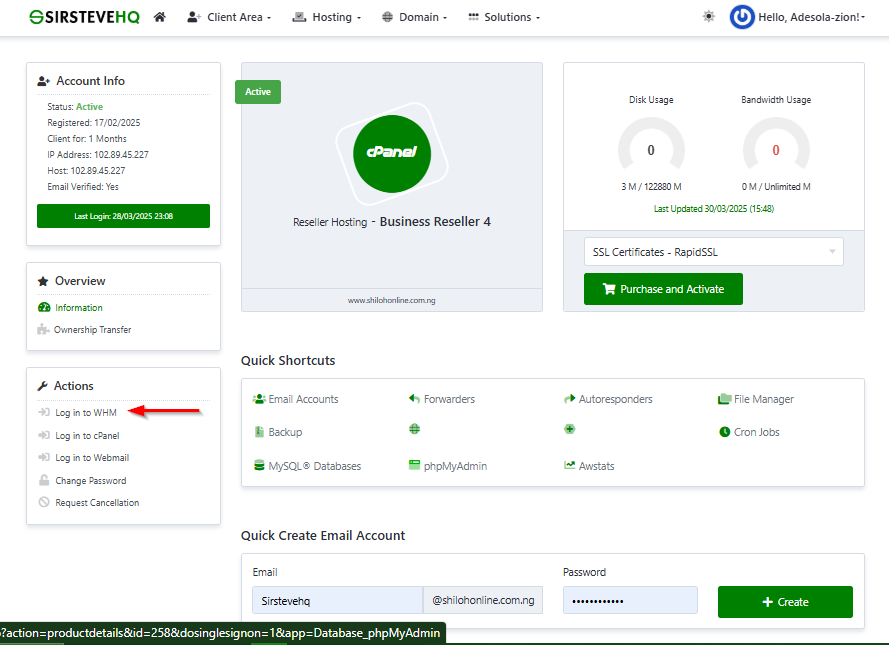Expand the Domain menu
This screenshot has height=645, width=889.
[x=414, y=17]
